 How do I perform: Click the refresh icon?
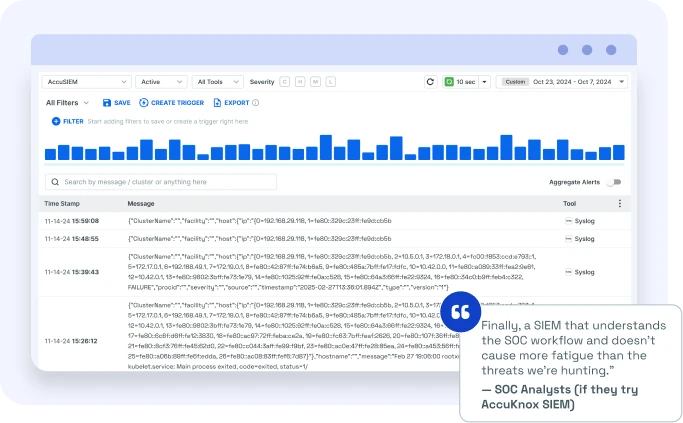430,82
